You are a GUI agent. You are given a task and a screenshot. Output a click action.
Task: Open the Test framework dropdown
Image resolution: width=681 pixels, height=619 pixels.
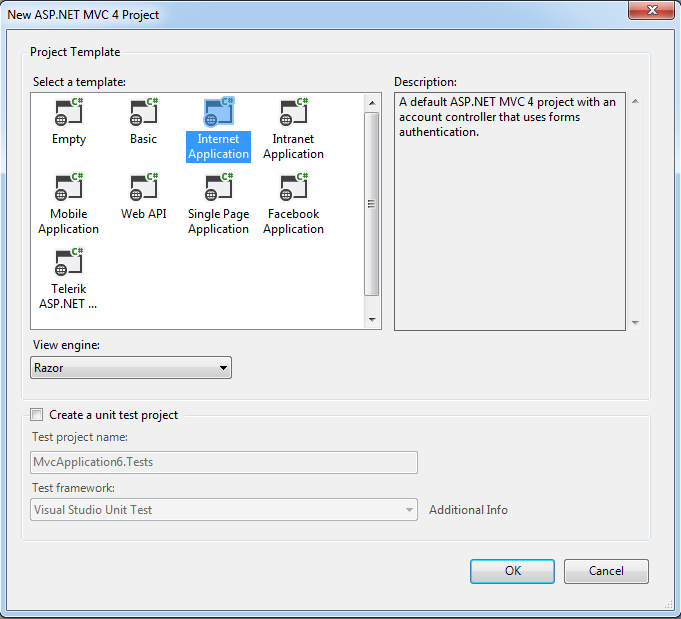pos(224,510)
